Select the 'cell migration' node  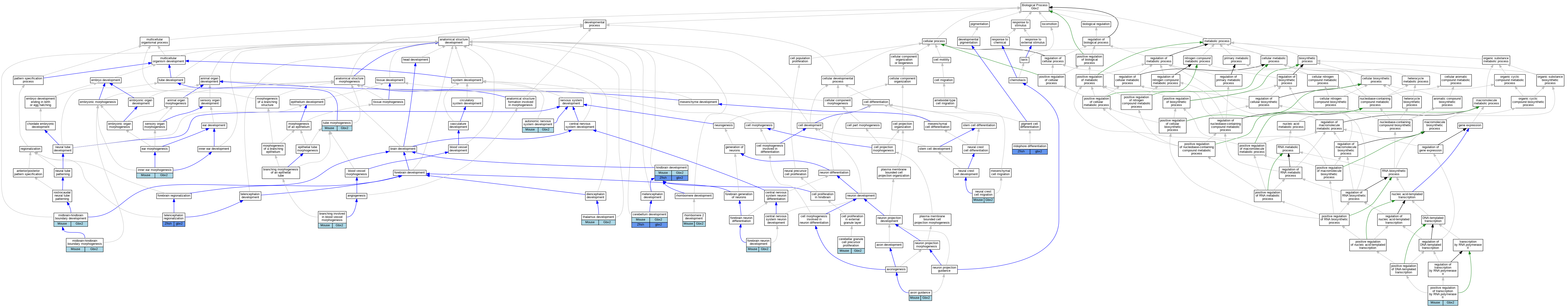944,80
